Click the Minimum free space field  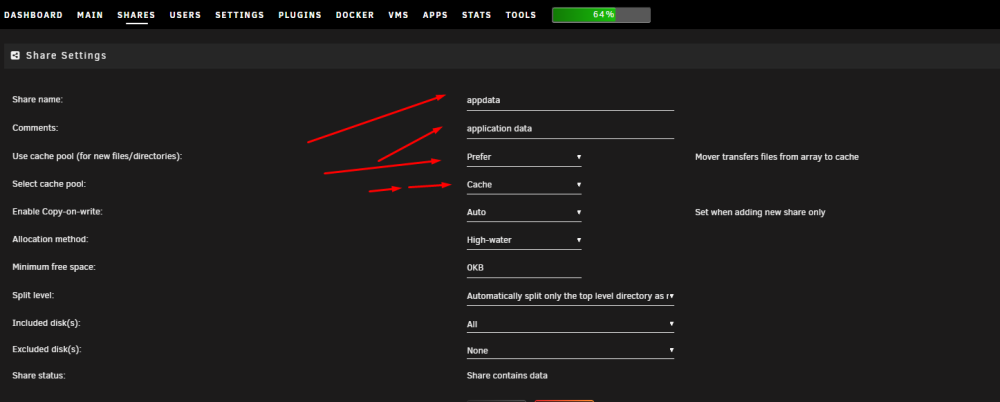(524, 267)
